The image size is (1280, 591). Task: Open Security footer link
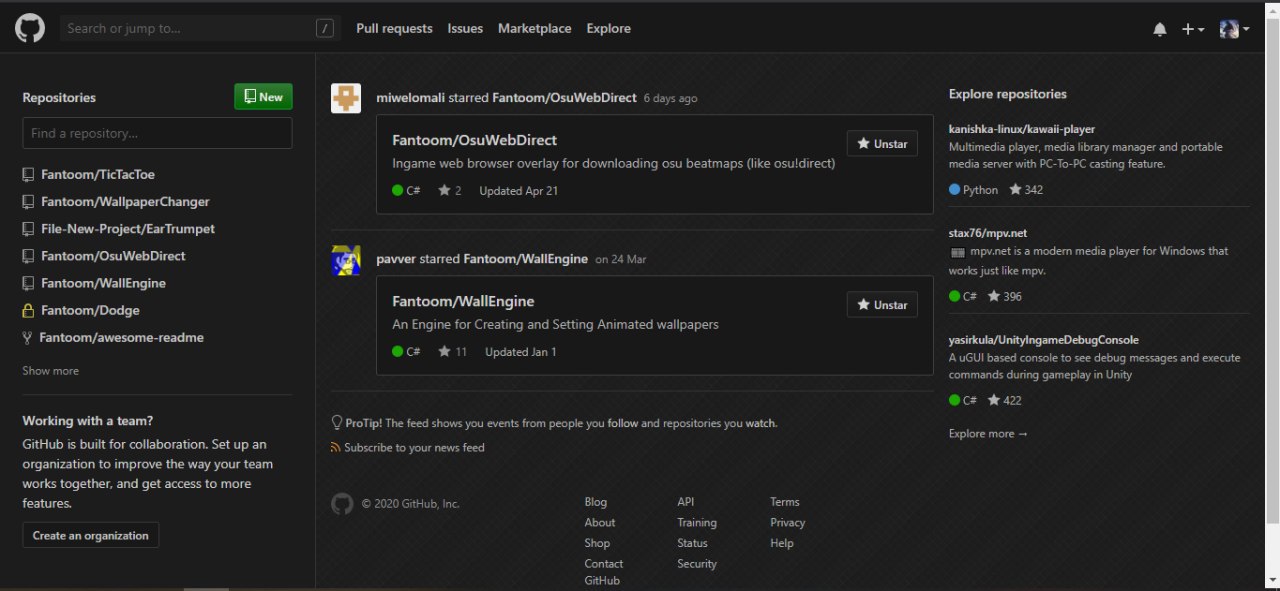(697, 564)
